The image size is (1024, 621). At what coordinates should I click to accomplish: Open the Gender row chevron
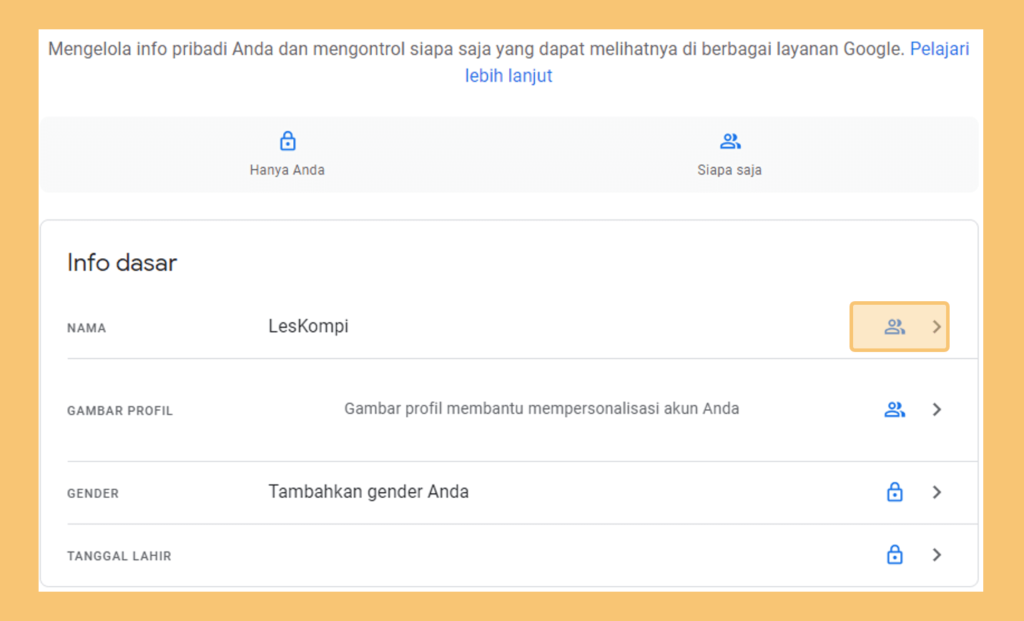(936, 492)
